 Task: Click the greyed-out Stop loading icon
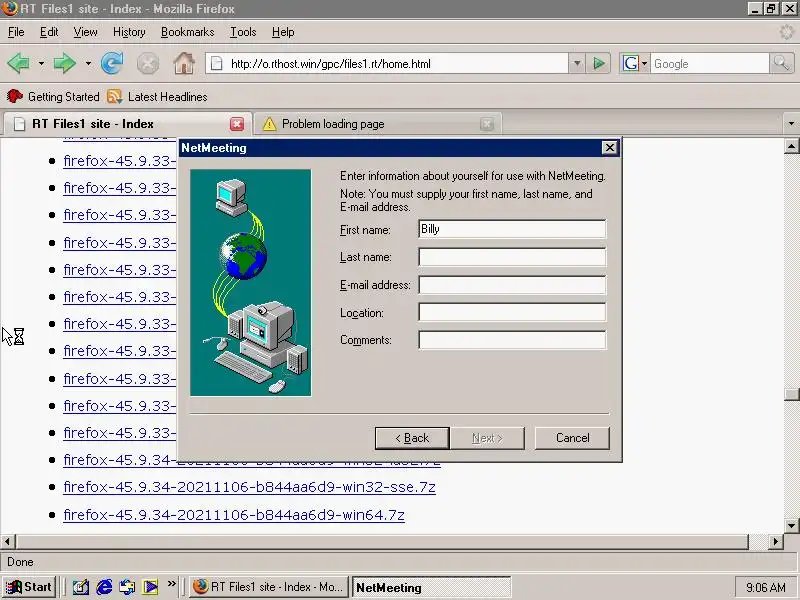point(148,64)
